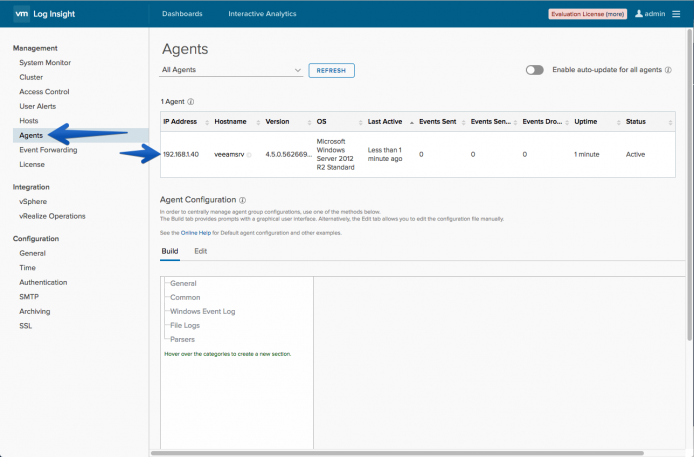694x457 pixels.
Task: Sort by IP Address column arrows
Action: [207, 122]
